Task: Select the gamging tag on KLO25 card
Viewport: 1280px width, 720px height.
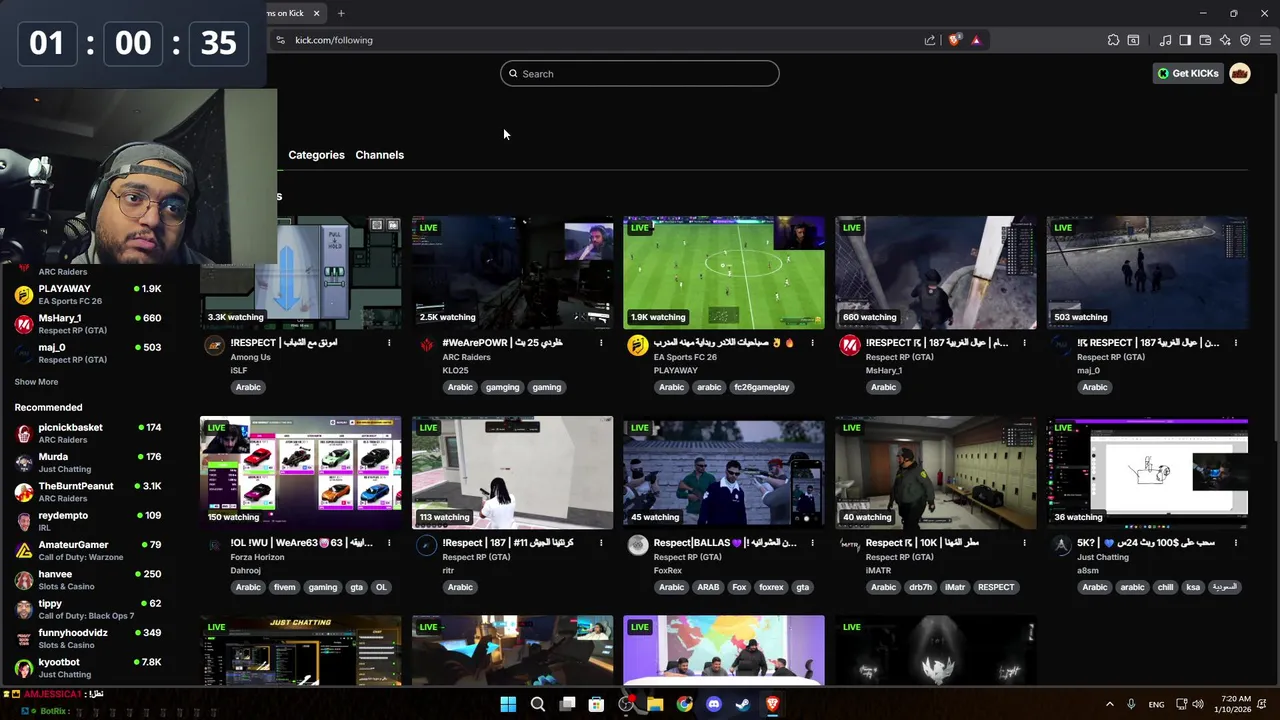Action: (x=503, y=387)
